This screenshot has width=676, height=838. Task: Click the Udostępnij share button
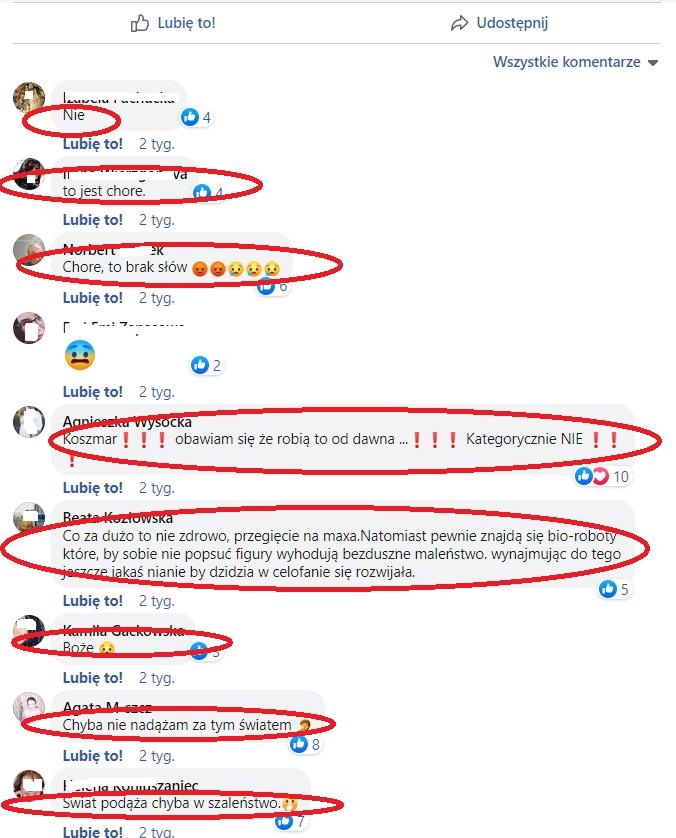pos(499,23)
